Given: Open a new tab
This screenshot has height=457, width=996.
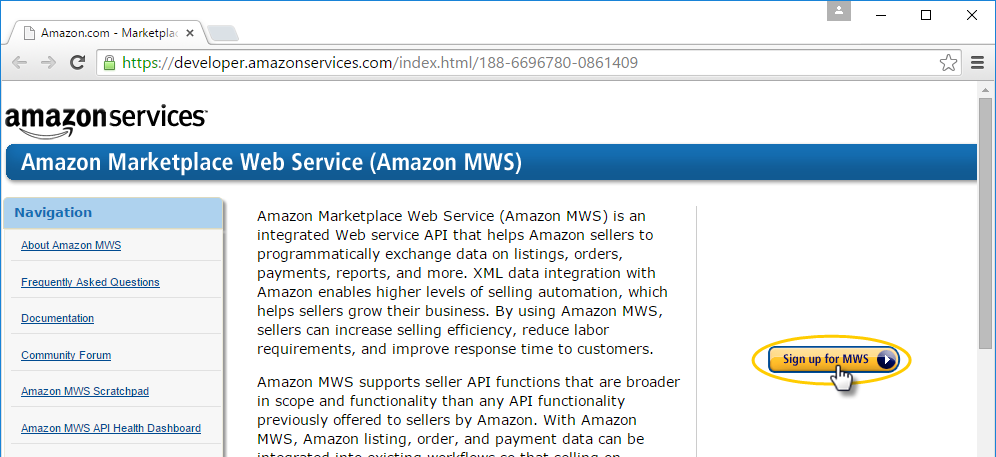Looking at the screenshot, I should point(223,34).
